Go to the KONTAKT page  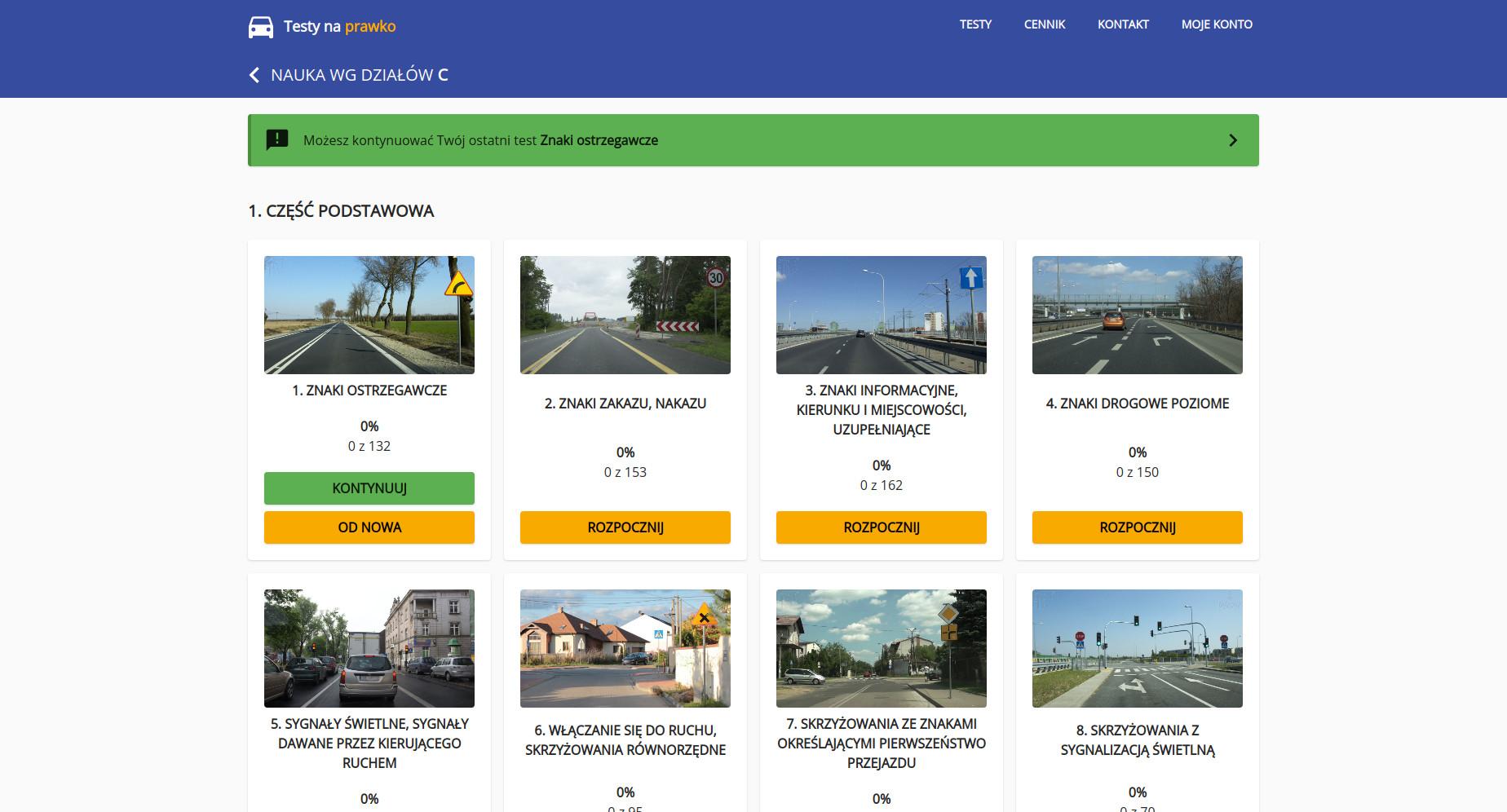pos(1123,24)
